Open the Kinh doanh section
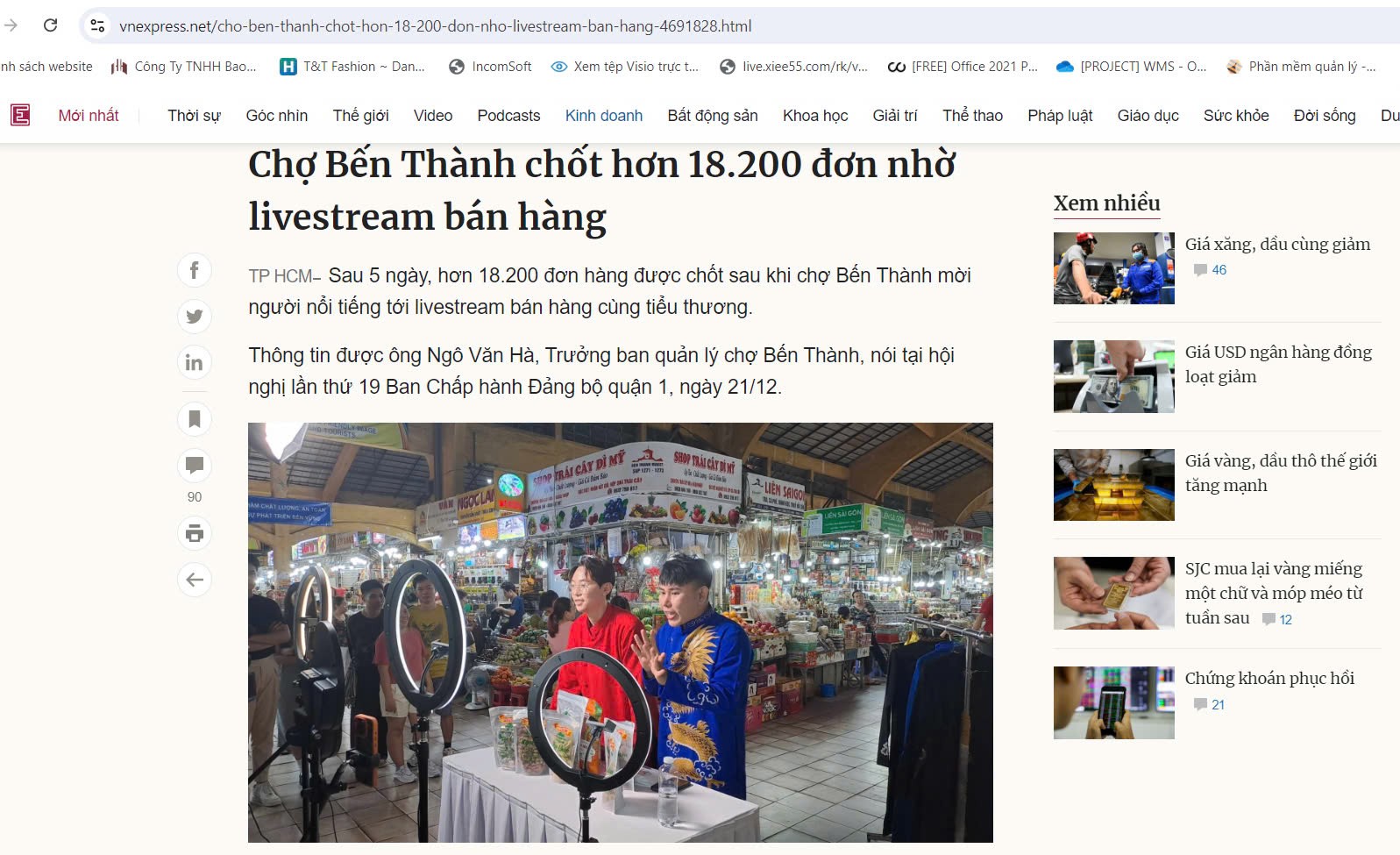1400x855 pixels. [x=604, y=116]
